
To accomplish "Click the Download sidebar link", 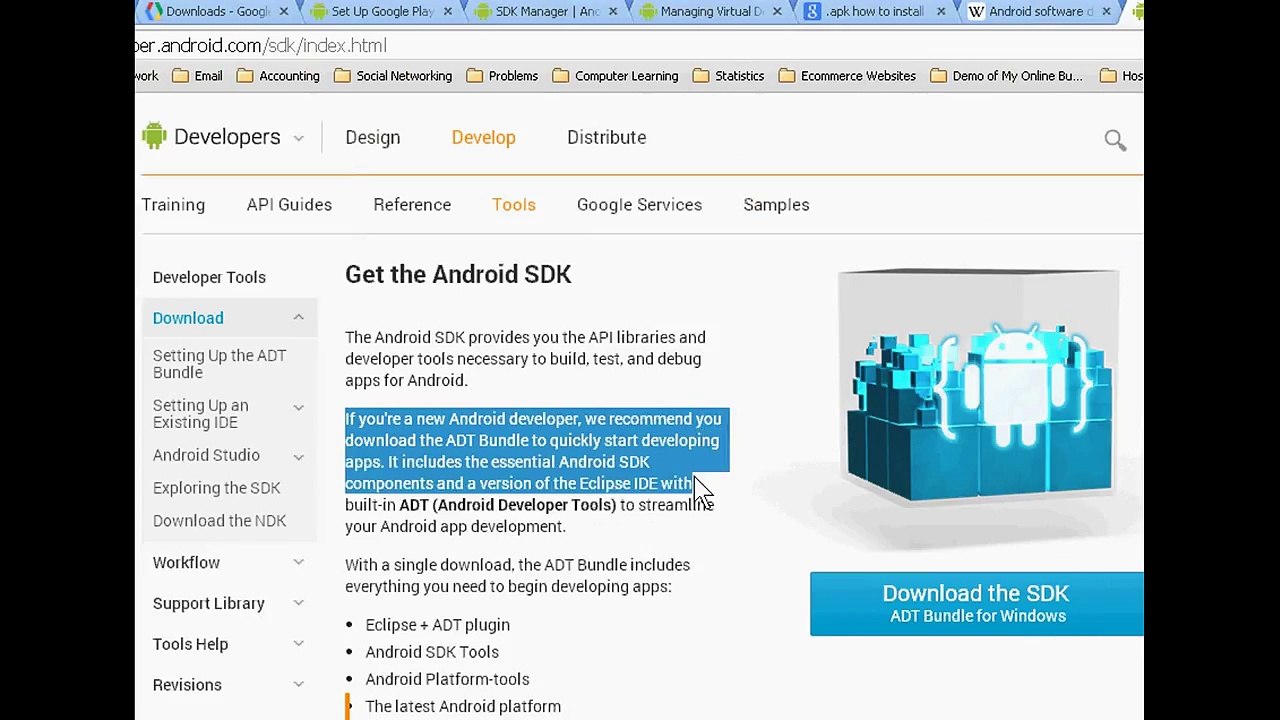I will pyautogui.click(x=188, y=318).
